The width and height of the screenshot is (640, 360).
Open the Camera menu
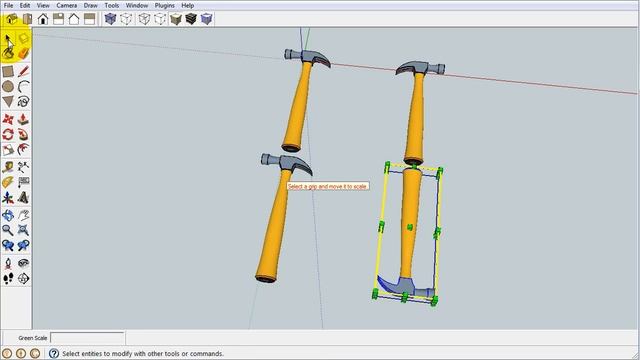click(66, 6)
